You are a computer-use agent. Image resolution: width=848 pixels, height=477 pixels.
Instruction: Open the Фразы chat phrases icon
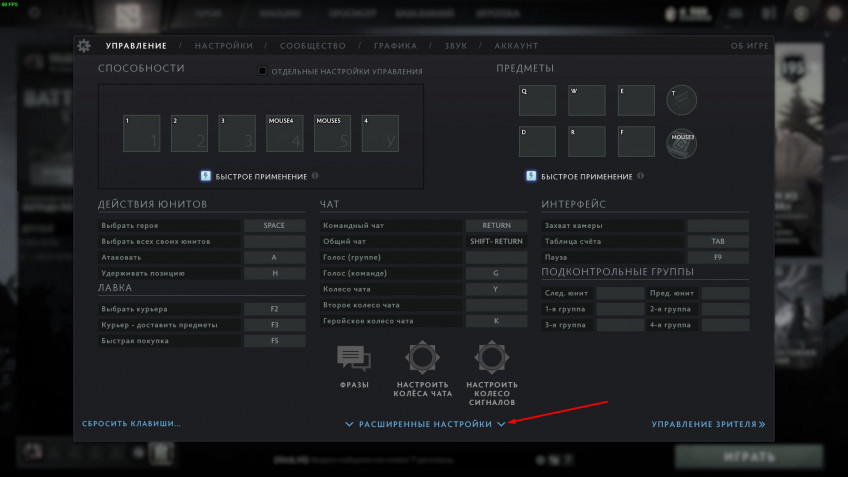(x=354, y=358)
